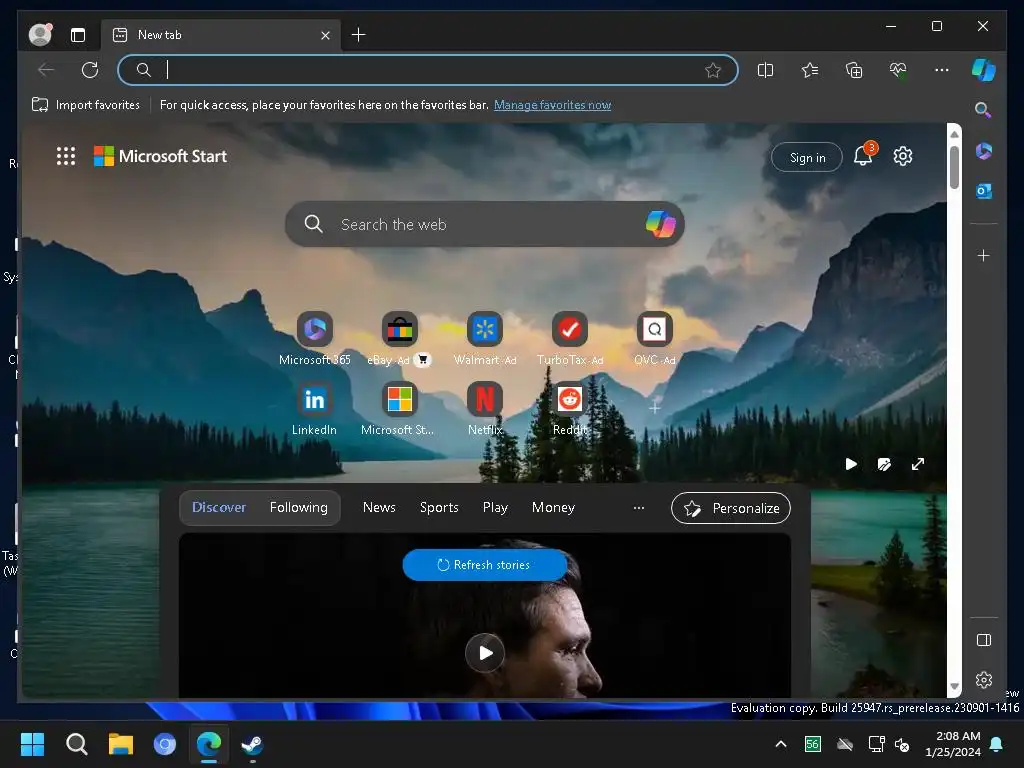Toggle sidebar visibility icon at bottom
This screenshot has height=768, width=1024.
tap(984, 640)
